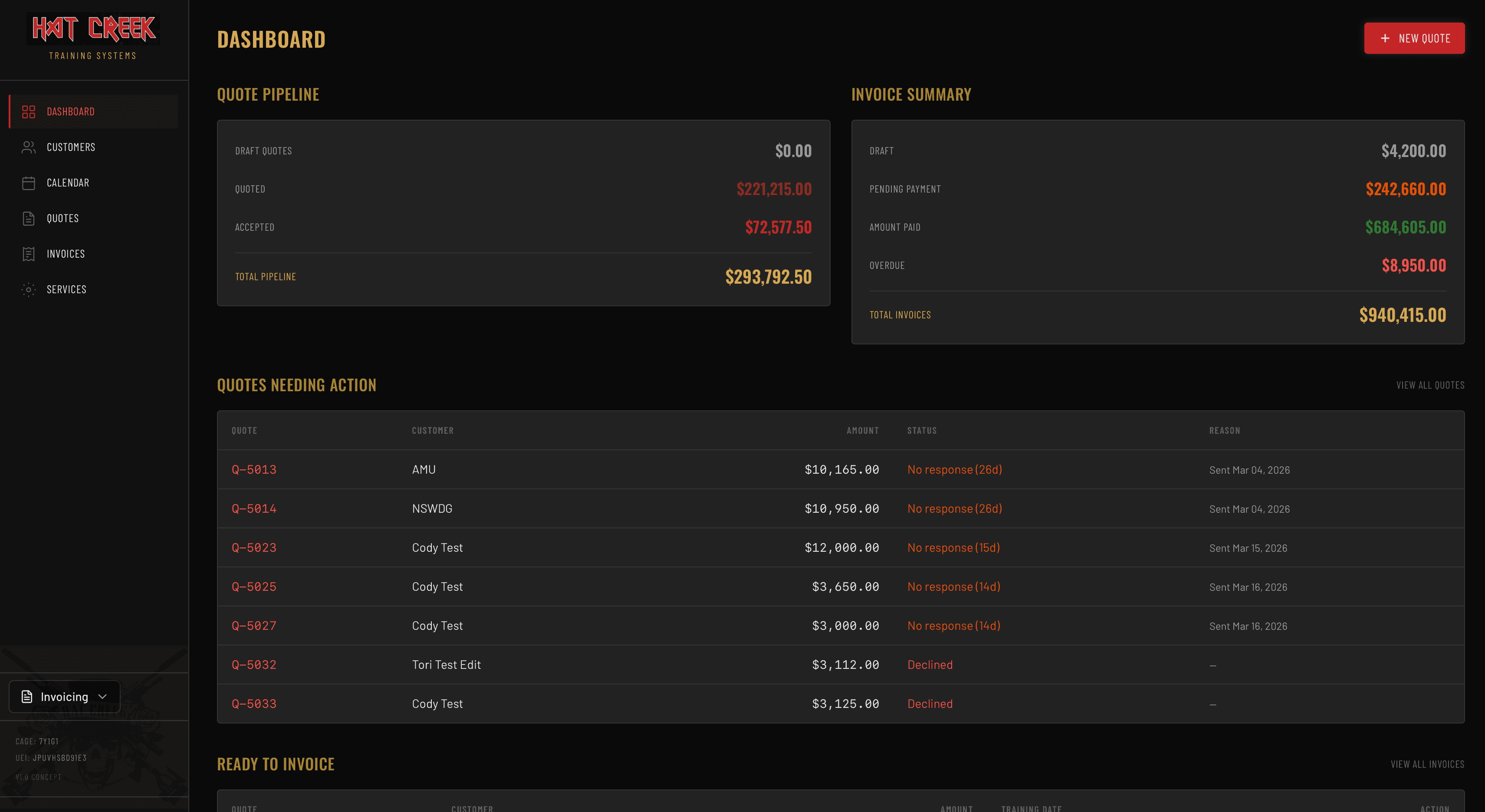The width and height of the screenshot is (1485, 812).
Task: Open quote Q-5027
Action: pyautogui.click(x=254, y=626)
